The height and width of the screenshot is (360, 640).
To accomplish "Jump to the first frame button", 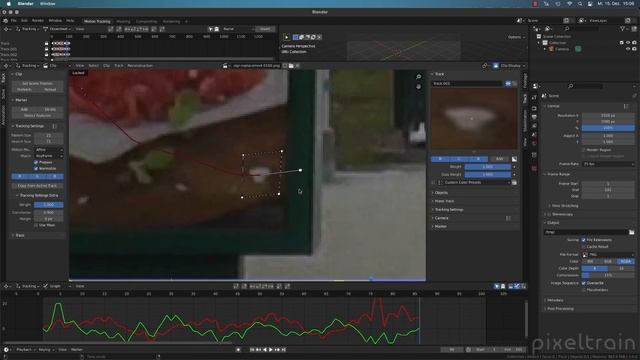I will 252,350.
